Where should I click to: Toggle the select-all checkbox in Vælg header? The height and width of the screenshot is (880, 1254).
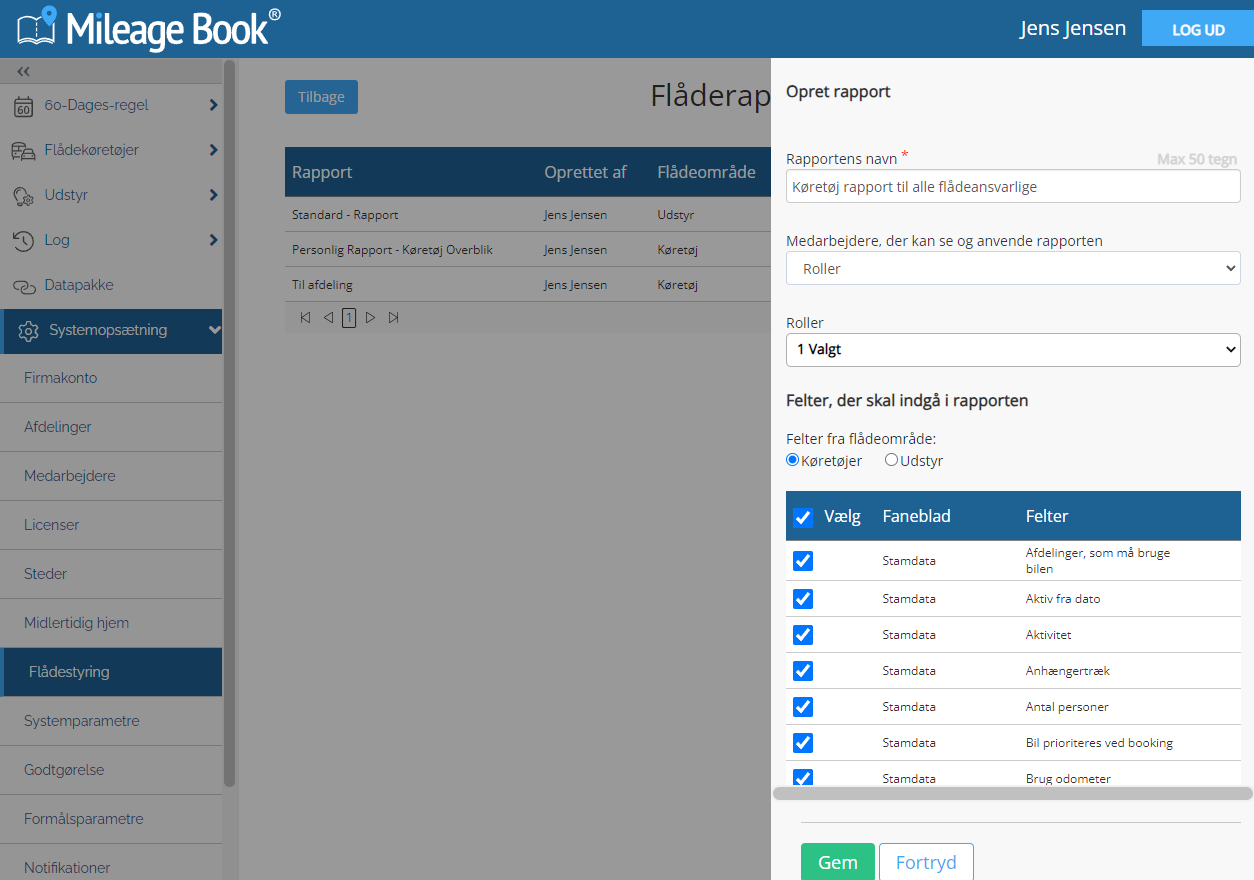pyautogui.click(x=803, y=517)
